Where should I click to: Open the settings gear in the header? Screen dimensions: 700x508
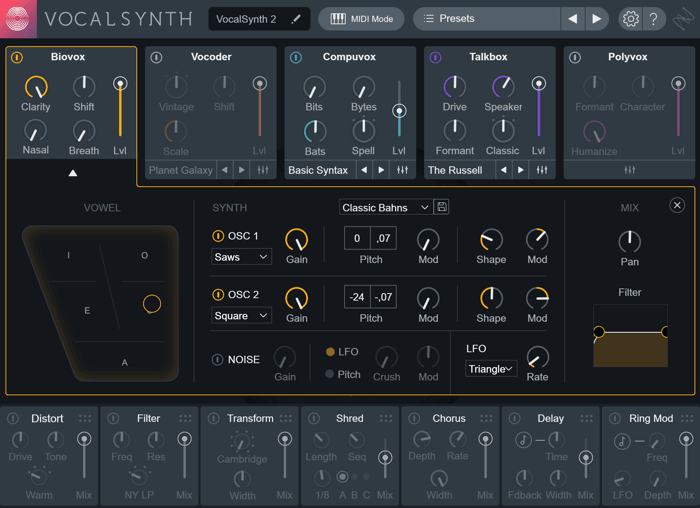coord(630,19)
